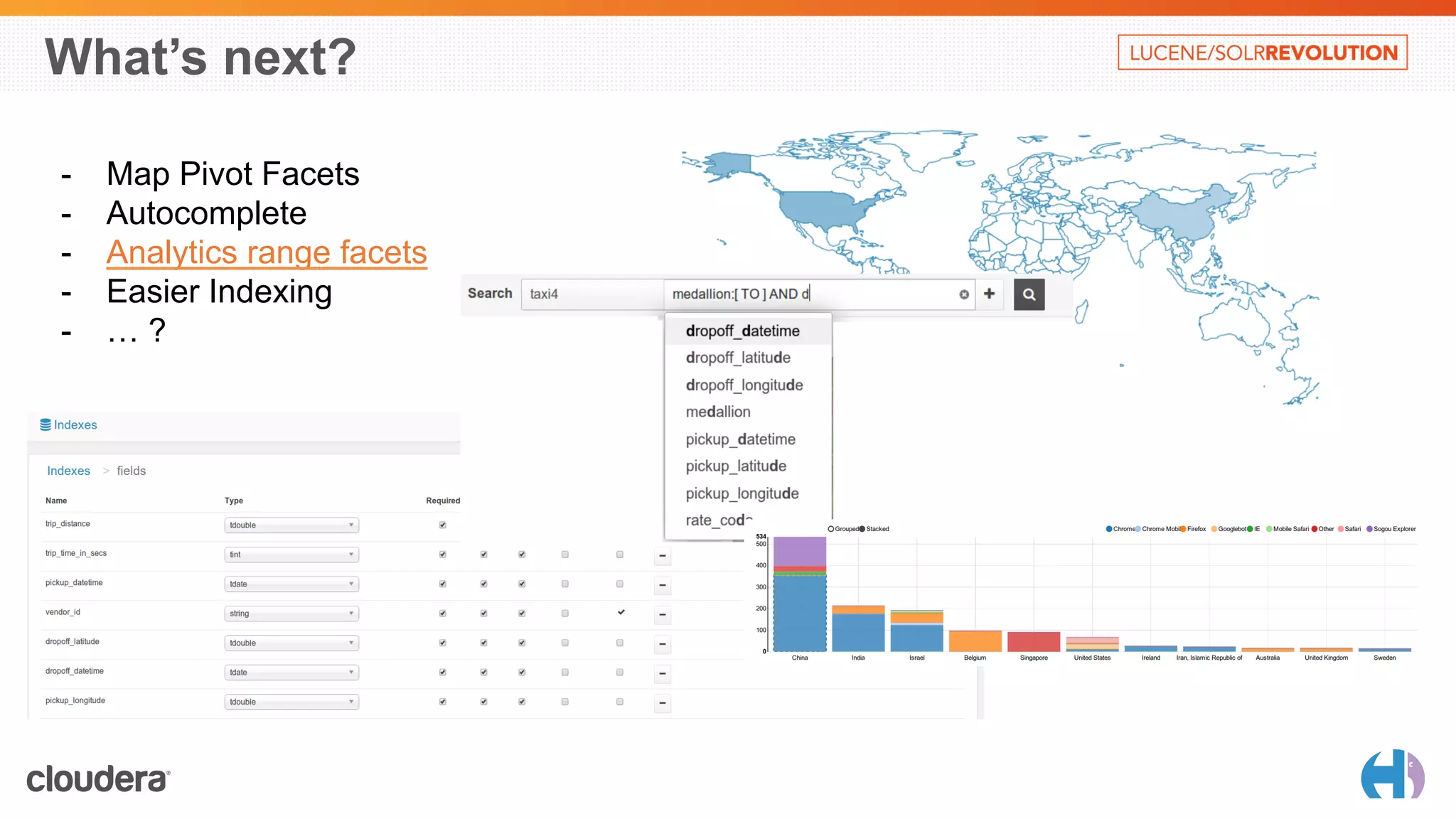Toggle the Firefox legend dot
This screenshot has width=1456, height=819.
[x=1183, y=529]
